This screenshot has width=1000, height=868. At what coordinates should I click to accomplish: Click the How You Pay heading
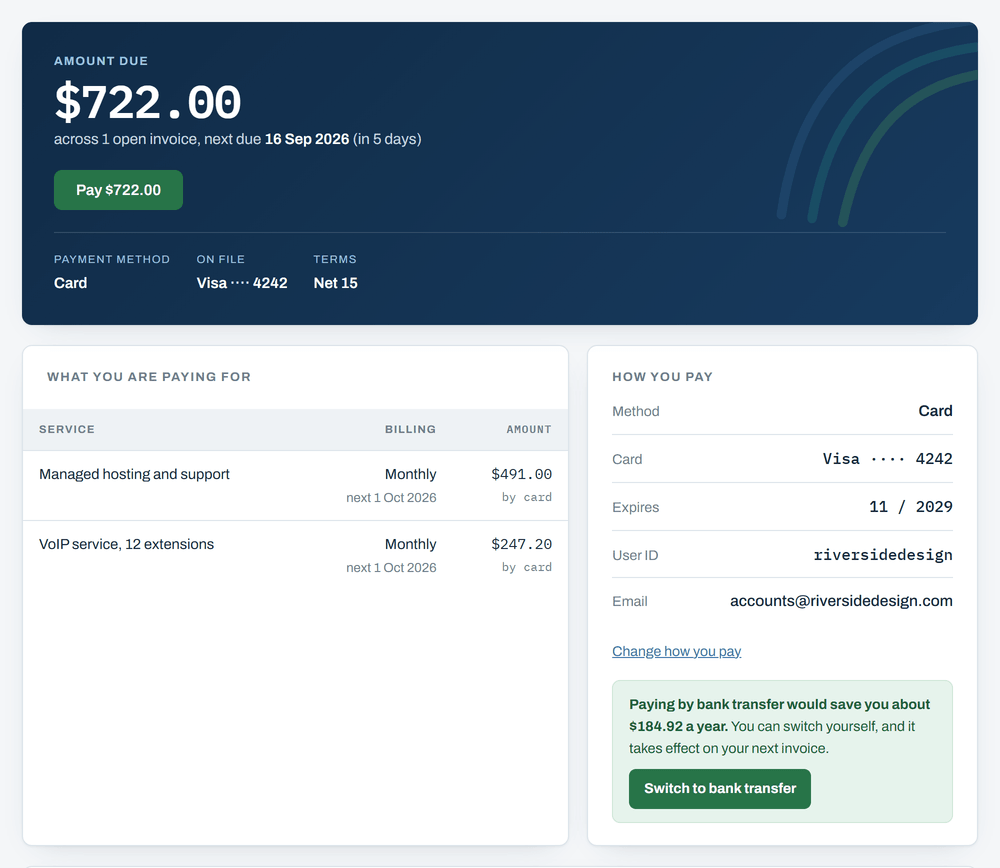[x=662, y=377]
